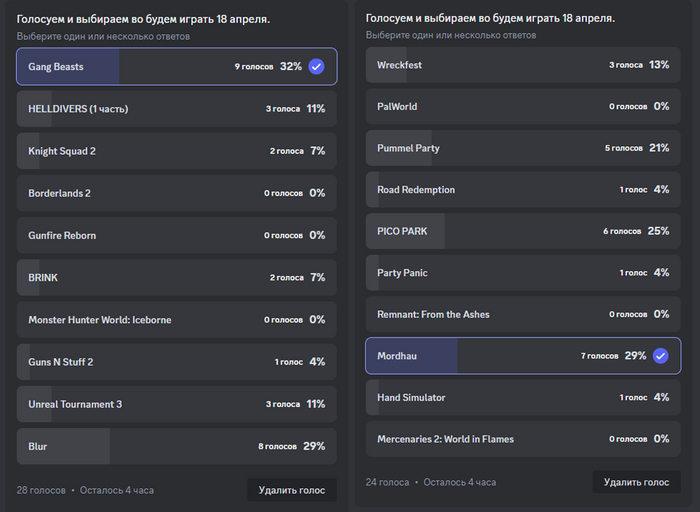Uncheck the Mordhau checkmark icon
Viewport: 700px width, 512px height.
[660, 356]
